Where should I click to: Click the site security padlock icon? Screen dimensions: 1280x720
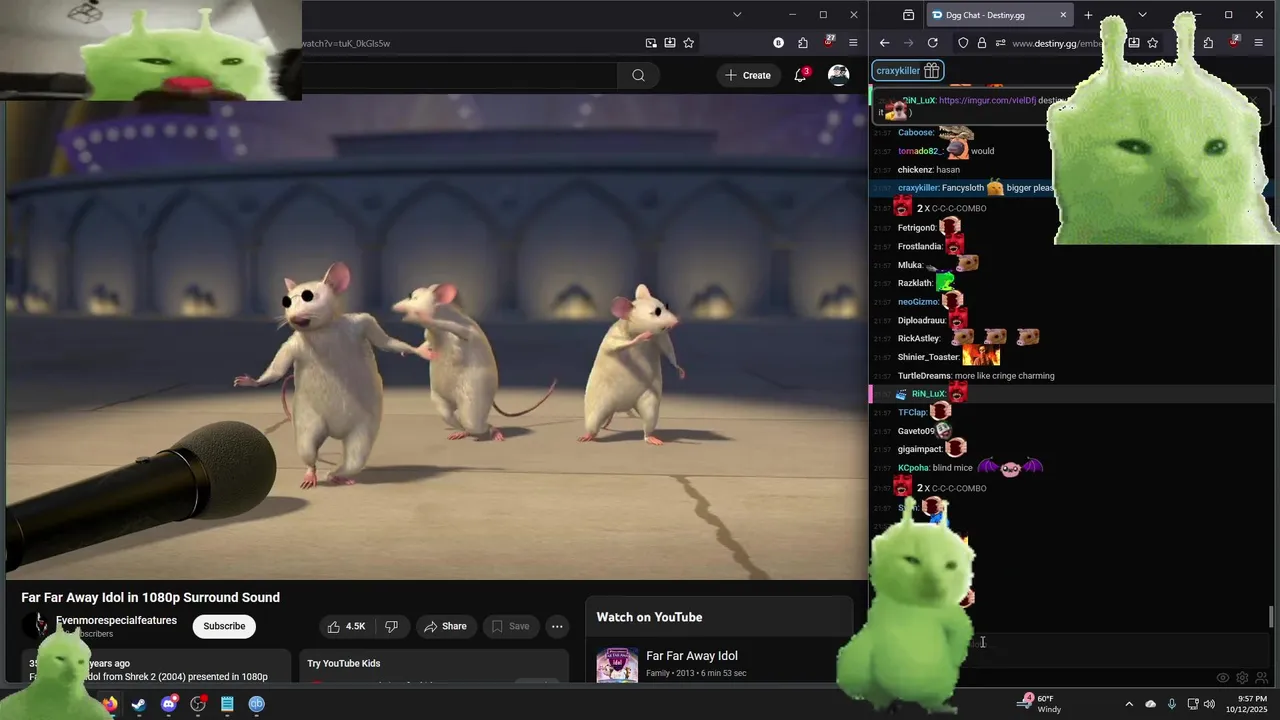(982, 43)
